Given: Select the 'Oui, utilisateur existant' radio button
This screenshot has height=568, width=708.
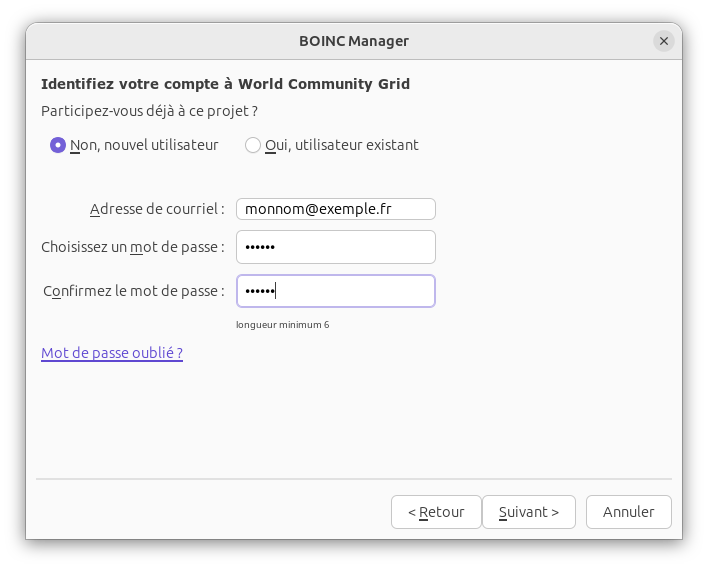Looking at the screenshot, I should pos(253,145).
